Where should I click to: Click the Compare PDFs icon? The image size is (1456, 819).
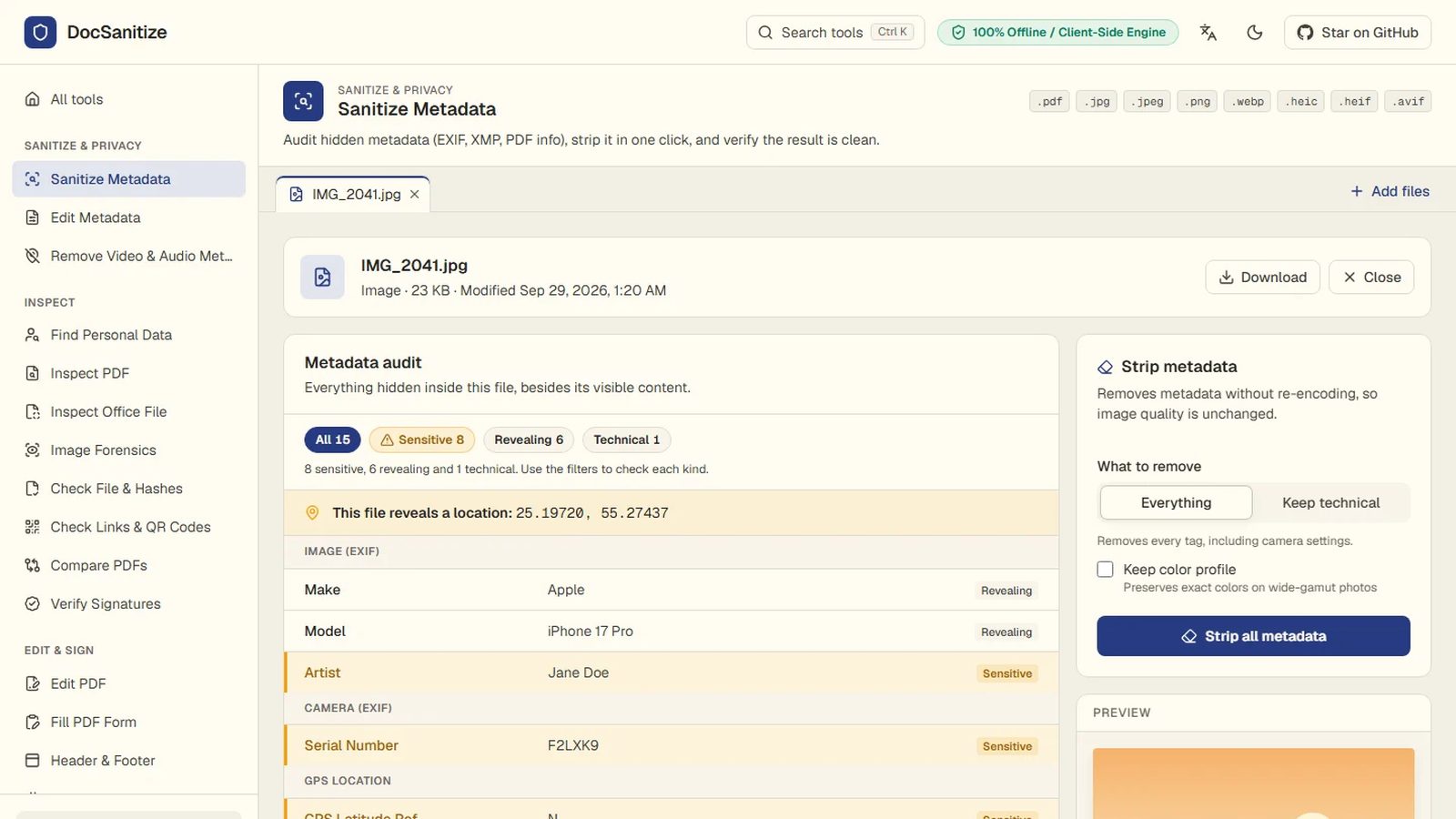[x=33, y=565]
